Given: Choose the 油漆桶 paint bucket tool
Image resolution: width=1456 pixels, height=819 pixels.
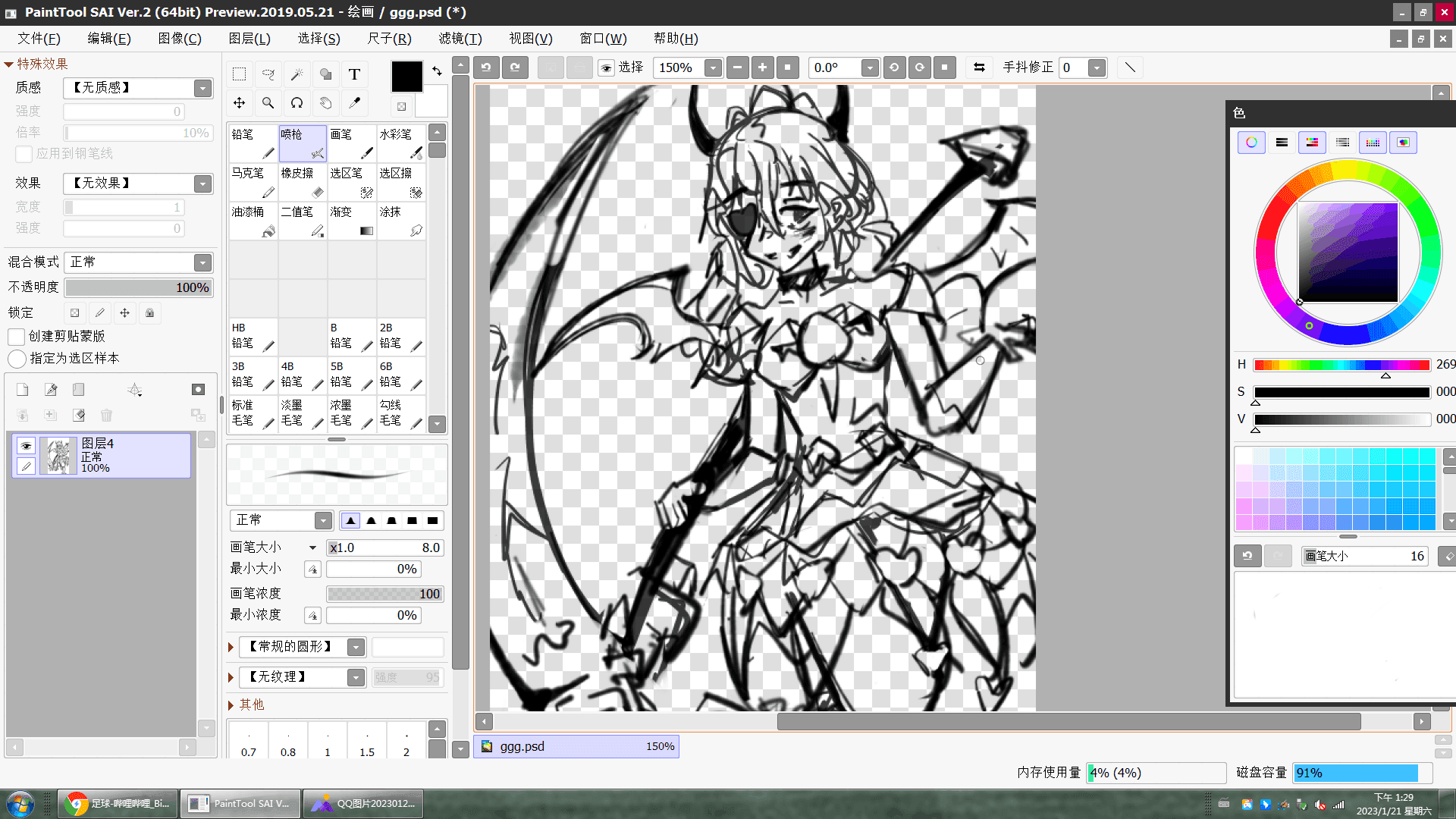Looking at the screenshot, I should pyautogui.click(x=253, y=221).
